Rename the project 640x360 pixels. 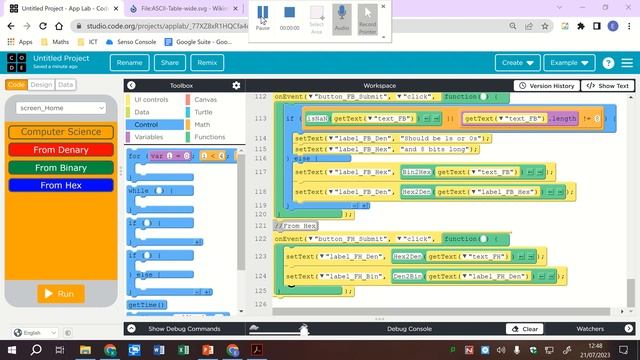(129, 63)
